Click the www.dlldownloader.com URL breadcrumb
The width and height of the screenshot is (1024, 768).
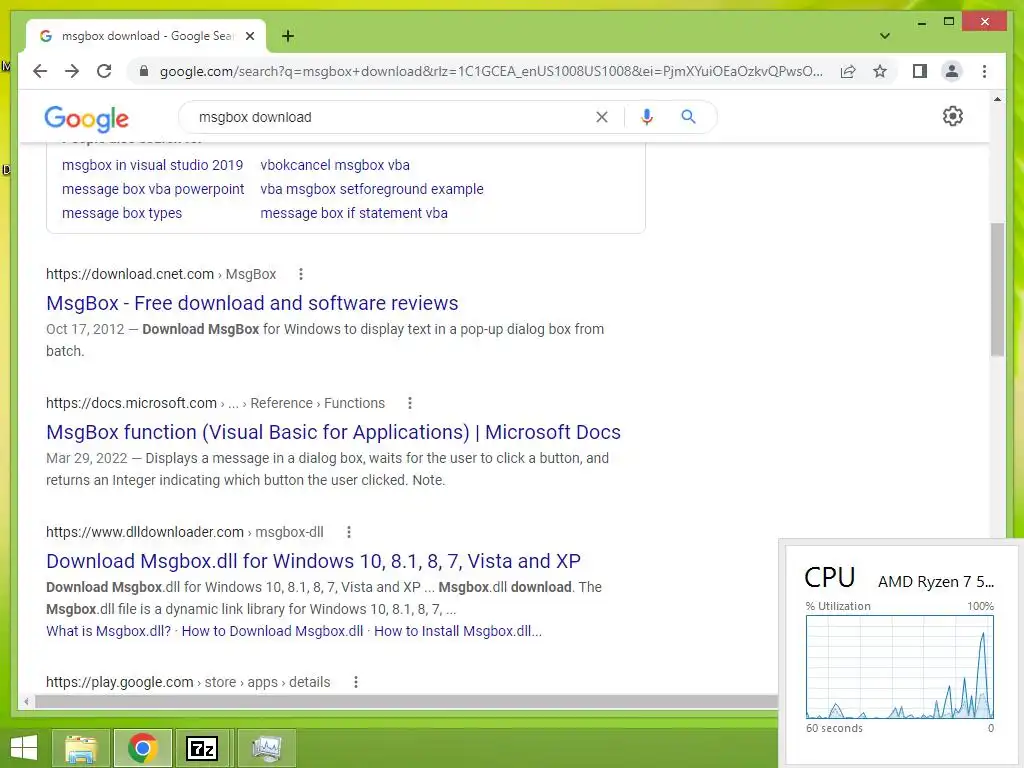click(185, 532)
